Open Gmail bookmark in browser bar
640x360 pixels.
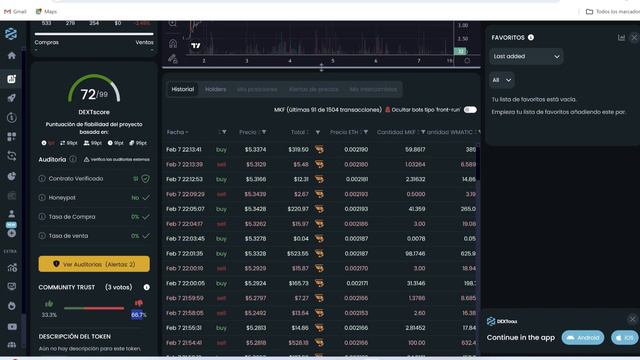coord(15,11)
